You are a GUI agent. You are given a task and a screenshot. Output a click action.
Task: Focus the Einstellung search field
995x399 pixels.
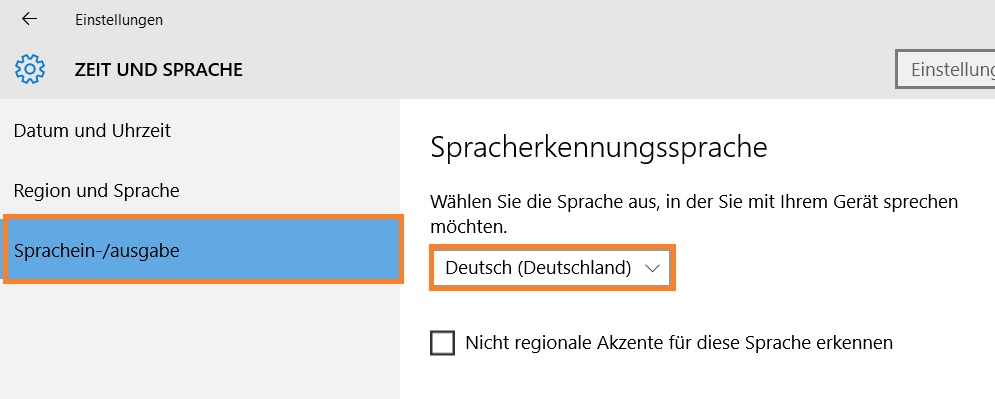point(946,69)
